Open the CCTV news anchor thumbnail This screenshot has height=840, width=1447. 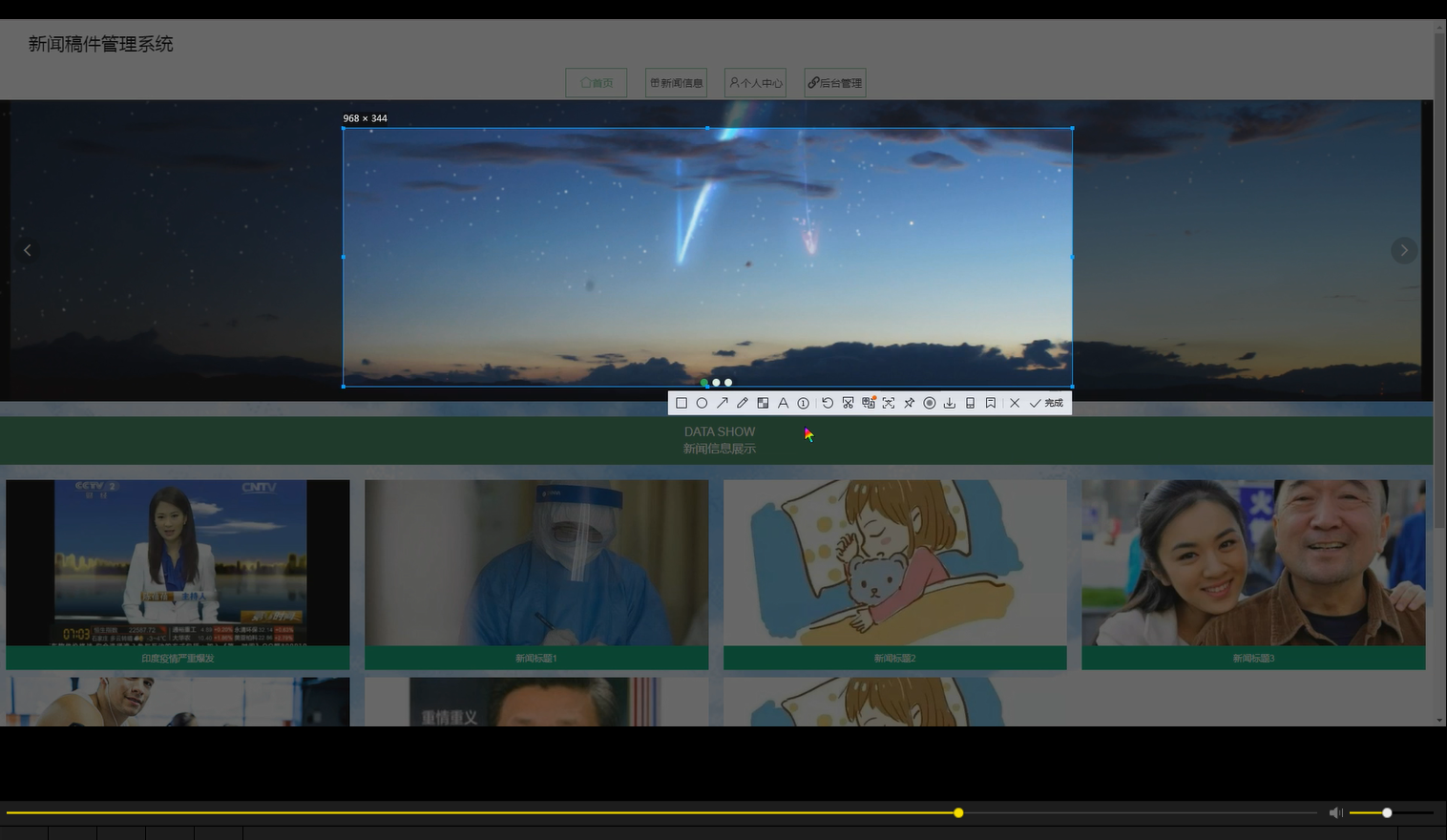click(178, 563)
